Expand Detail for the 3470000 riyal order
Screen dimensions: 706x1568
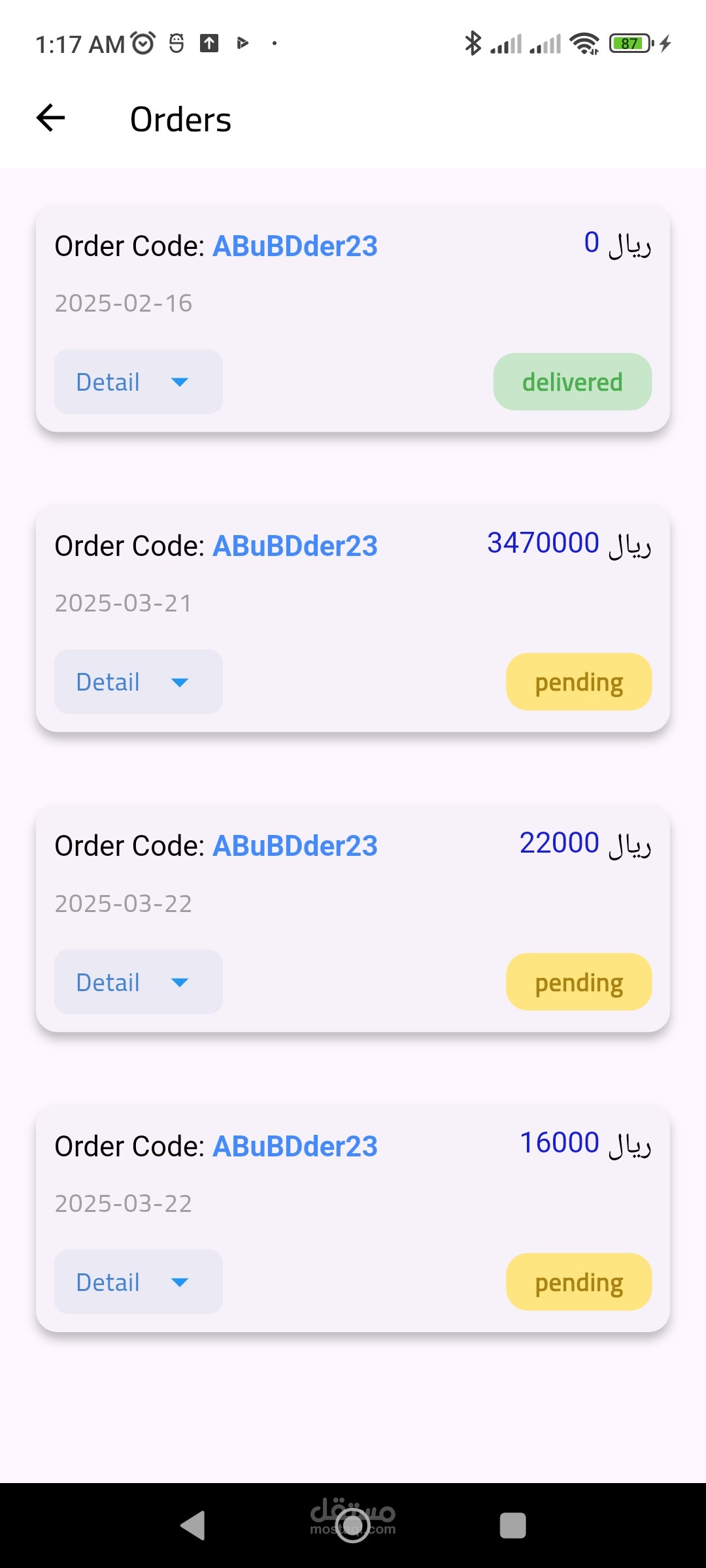click(x=138, y=682)
